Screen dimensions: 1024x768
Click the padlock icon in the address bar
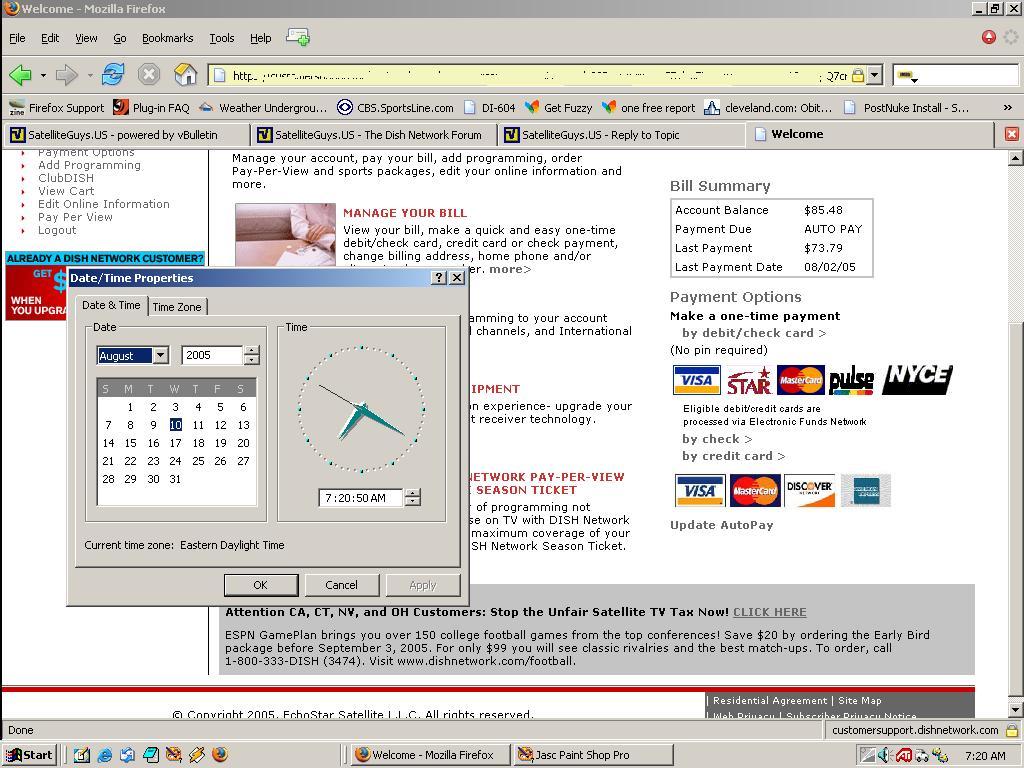click(x=858, y=75)
